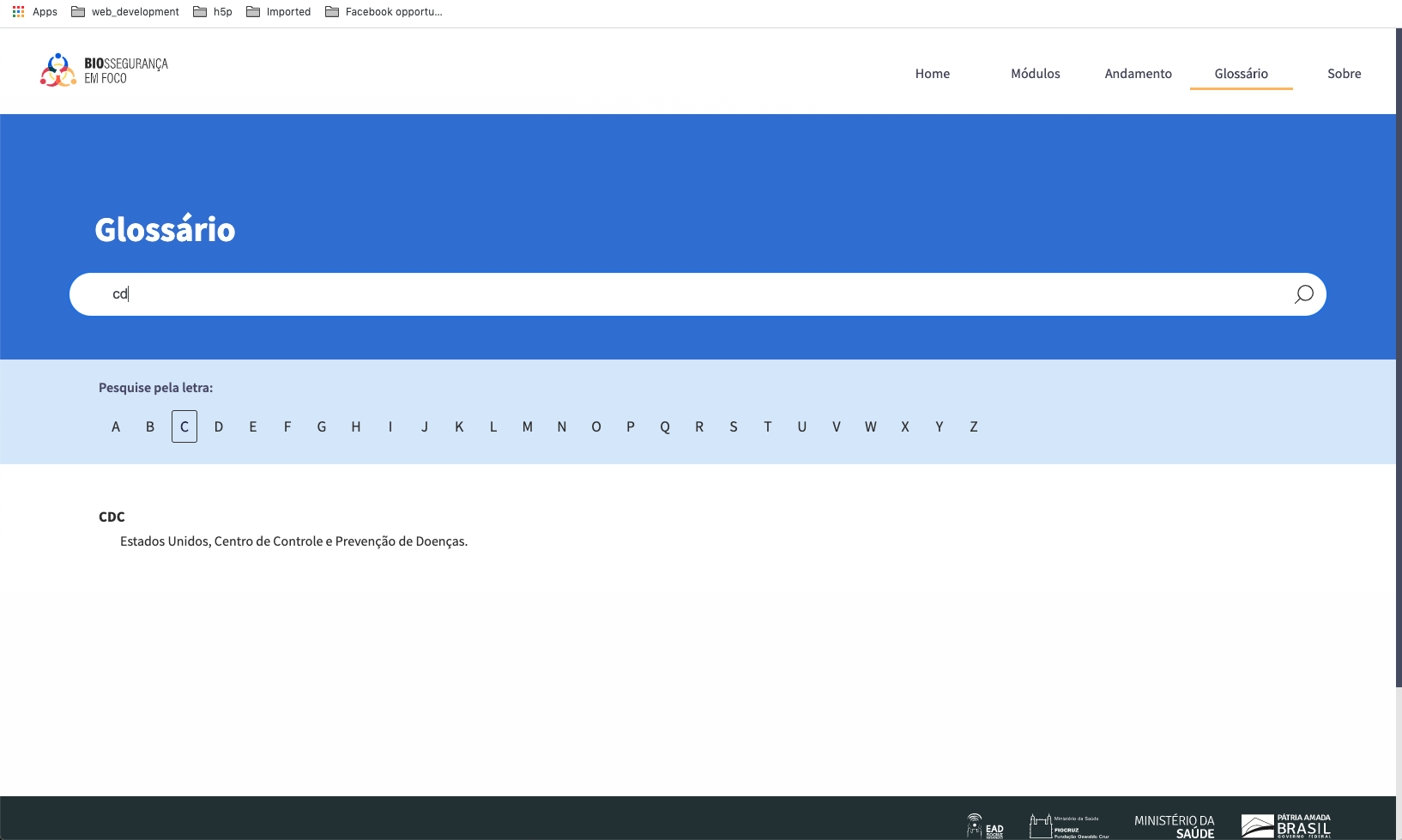The height and width of the screenshot is (840, 1402).
Task: Click the Fiocruz logo in footer
Action: point(1068,825)
